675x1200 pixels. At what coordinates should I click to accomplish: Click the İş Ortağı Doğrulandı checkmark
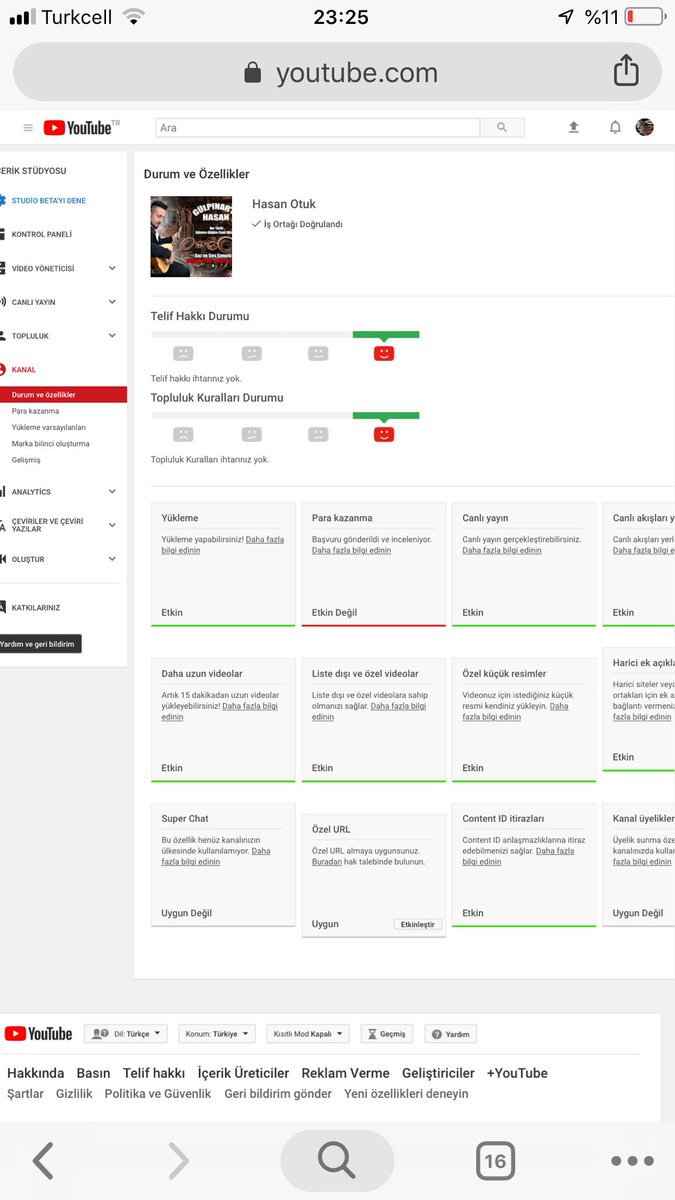[x=257, y=224]
